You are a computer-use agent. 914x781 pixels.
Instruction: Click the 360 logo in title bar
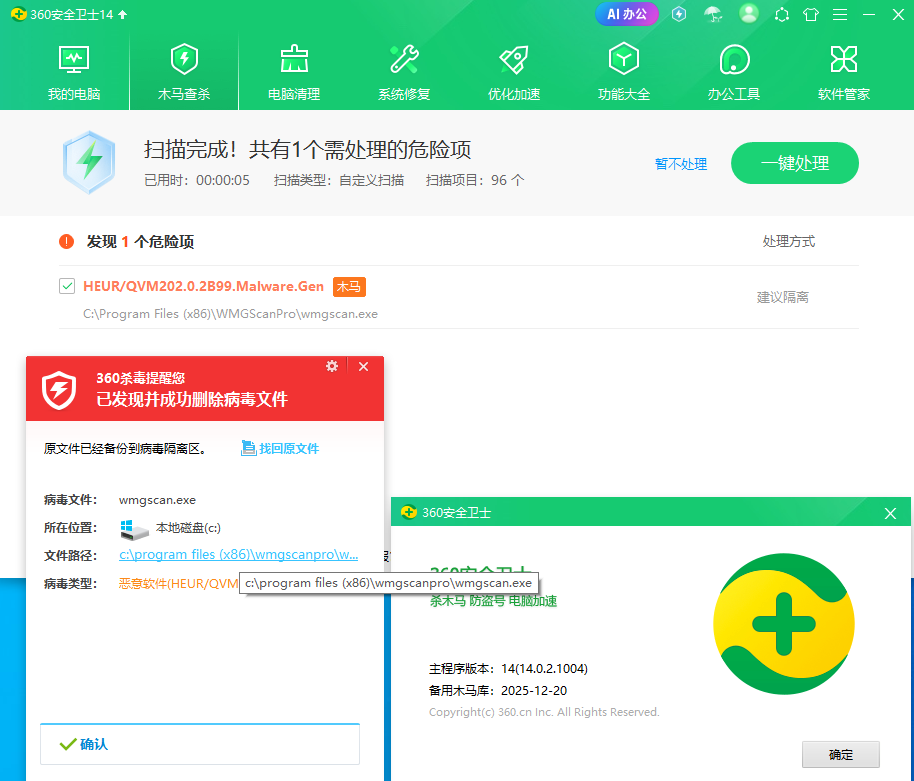coord(19,14)
